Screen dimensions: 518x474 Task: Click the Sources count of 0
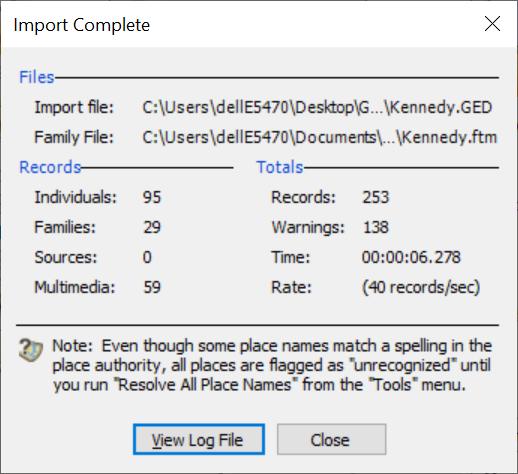147,257
